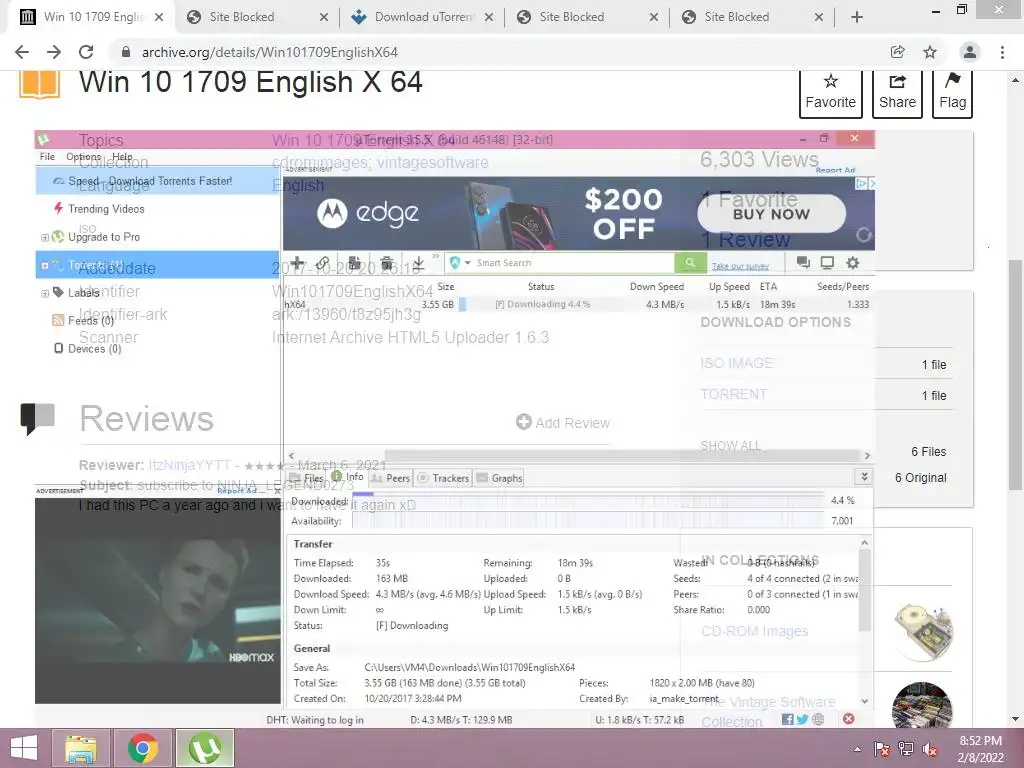Click the Action Center flag tray icon

tap(882, 749)
